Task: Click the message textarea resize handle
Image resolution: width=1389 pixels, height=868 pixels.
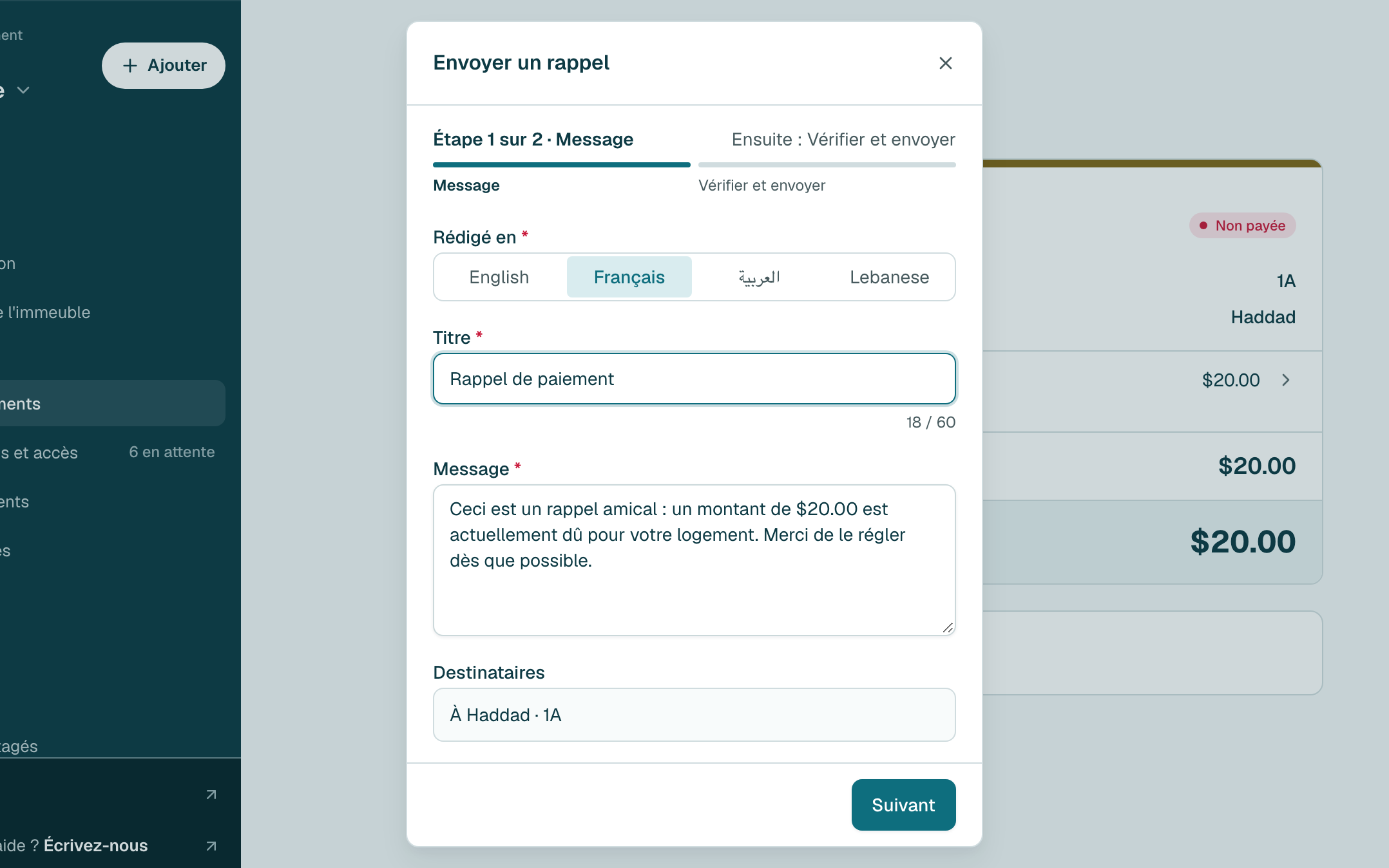Action: [x=947, y=628]
